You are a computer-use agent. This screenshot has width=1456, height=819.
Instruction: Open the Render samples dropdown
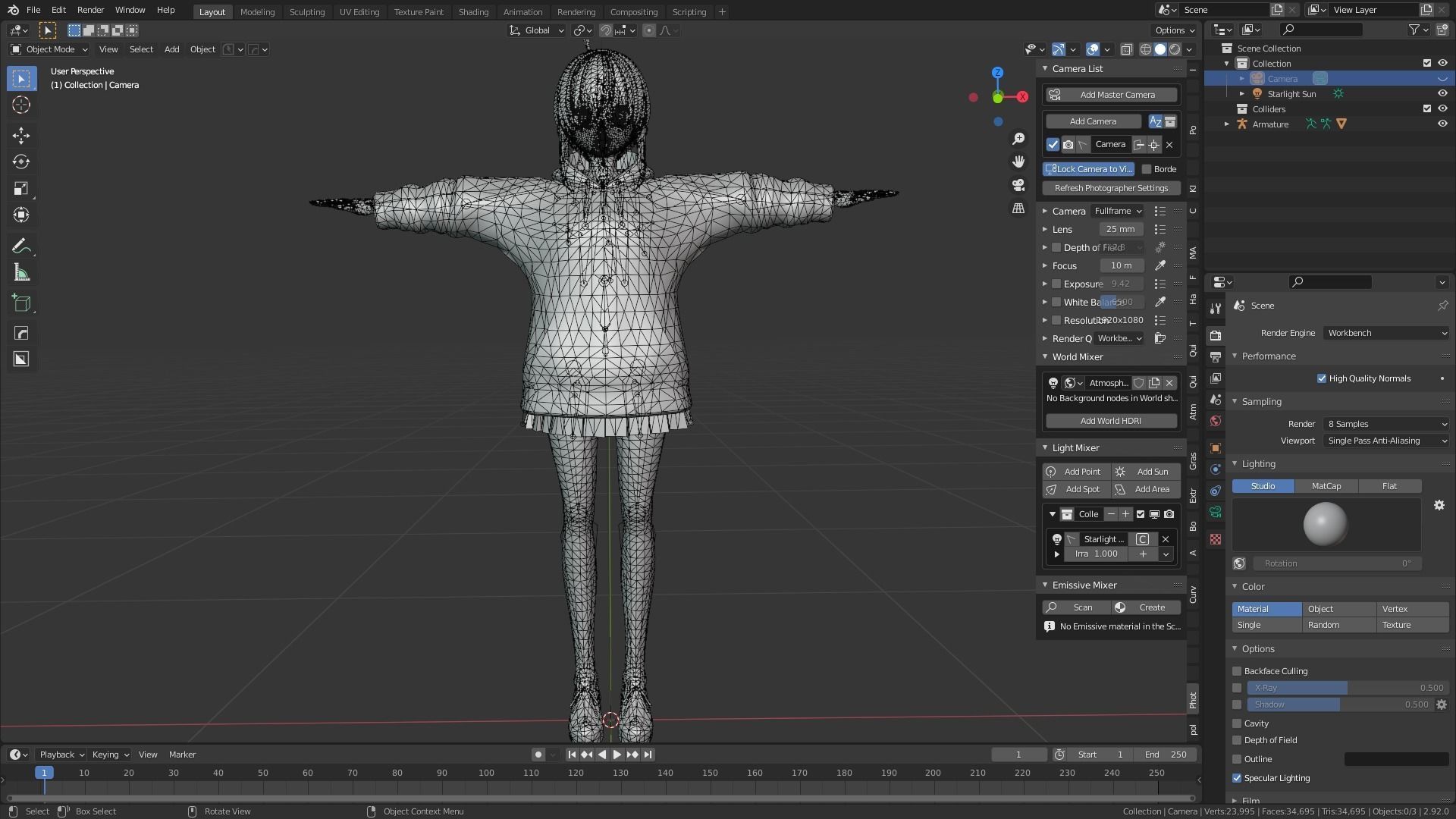(x=1386, y=424)
